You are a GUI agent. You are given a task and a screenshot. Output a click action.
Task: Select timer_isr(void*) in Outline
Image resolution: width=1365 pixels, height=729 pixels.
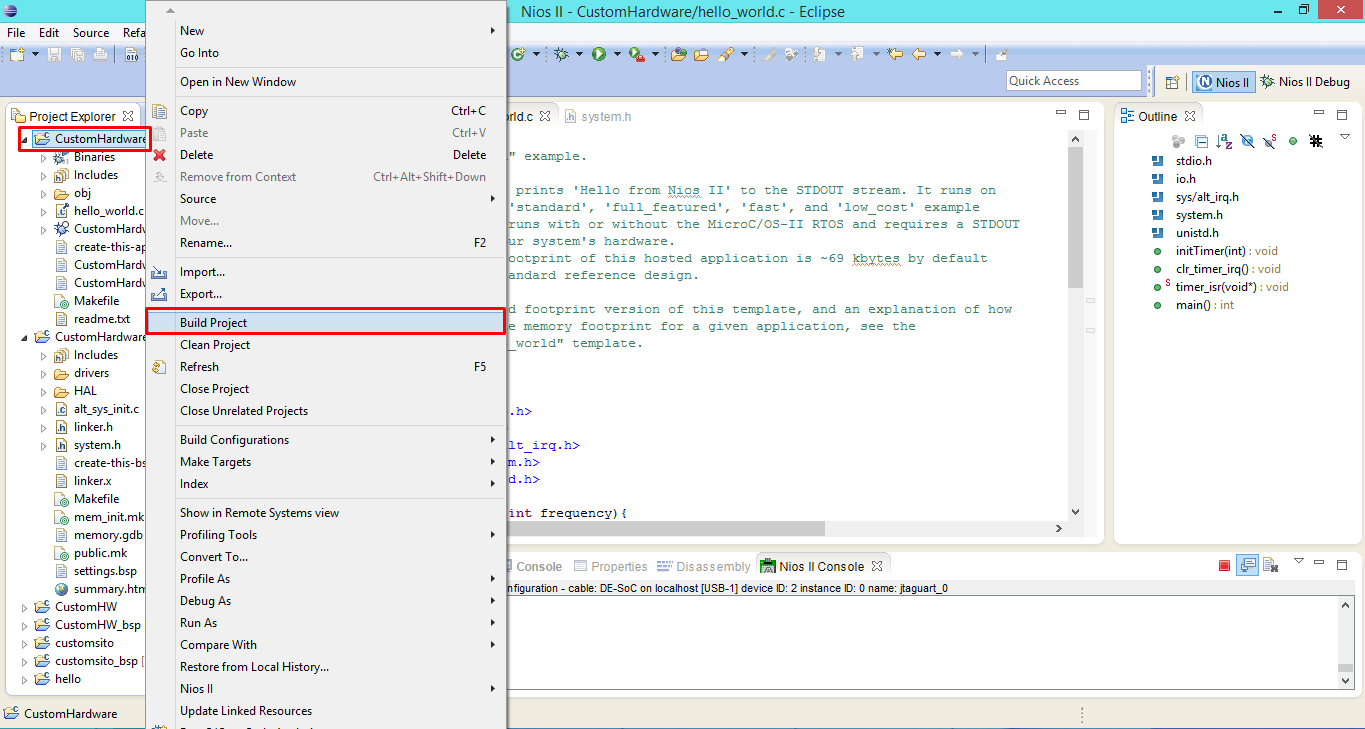(x=1221, y=287)
